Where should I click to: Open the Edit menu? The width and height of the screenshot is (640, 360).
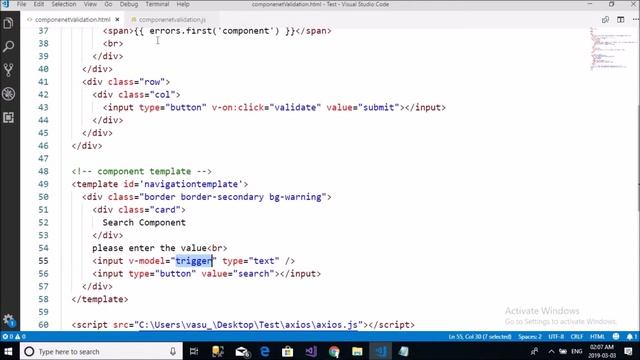click(39, 4)
